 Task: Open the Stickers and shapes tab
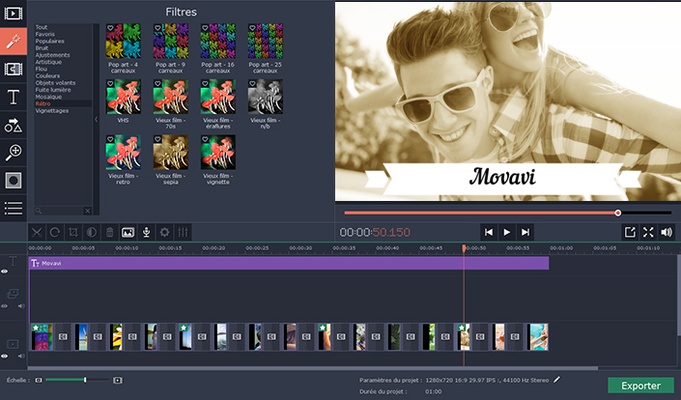[x=13, y=125]
